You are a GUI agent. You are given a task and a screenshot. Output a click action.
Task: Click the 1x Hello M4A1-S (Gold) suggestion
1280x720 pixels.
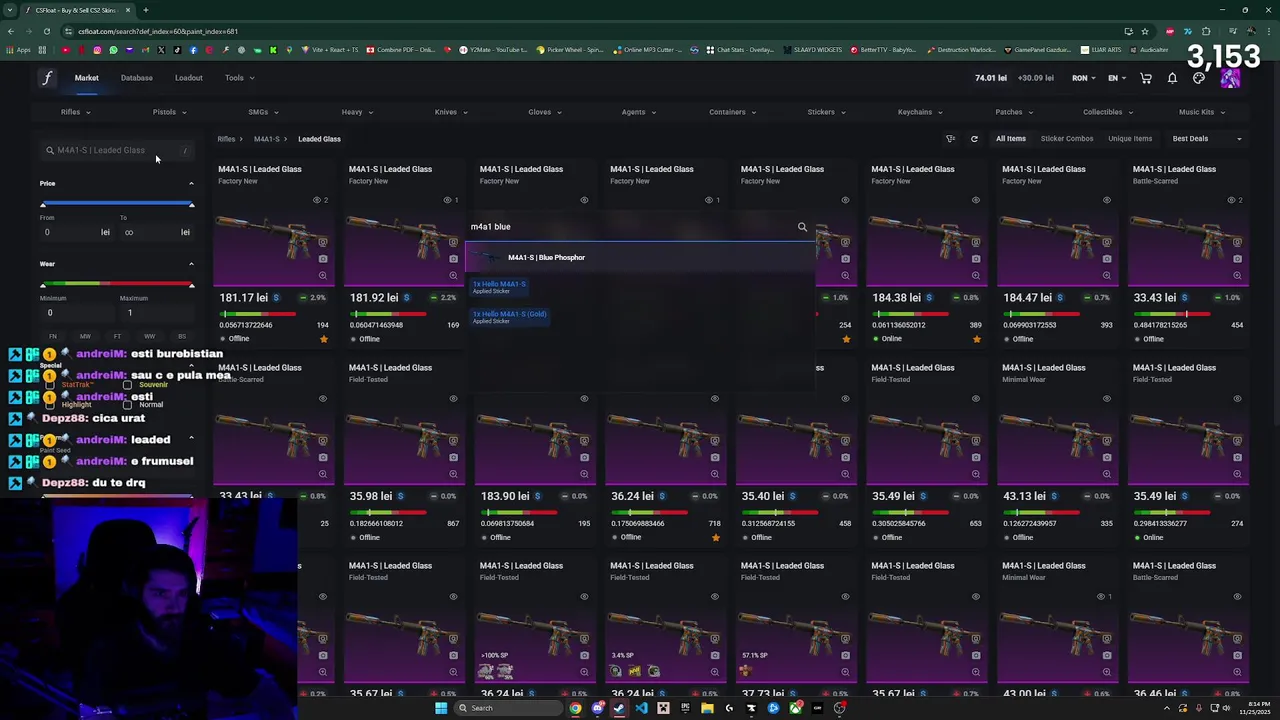tap(509, 317)
